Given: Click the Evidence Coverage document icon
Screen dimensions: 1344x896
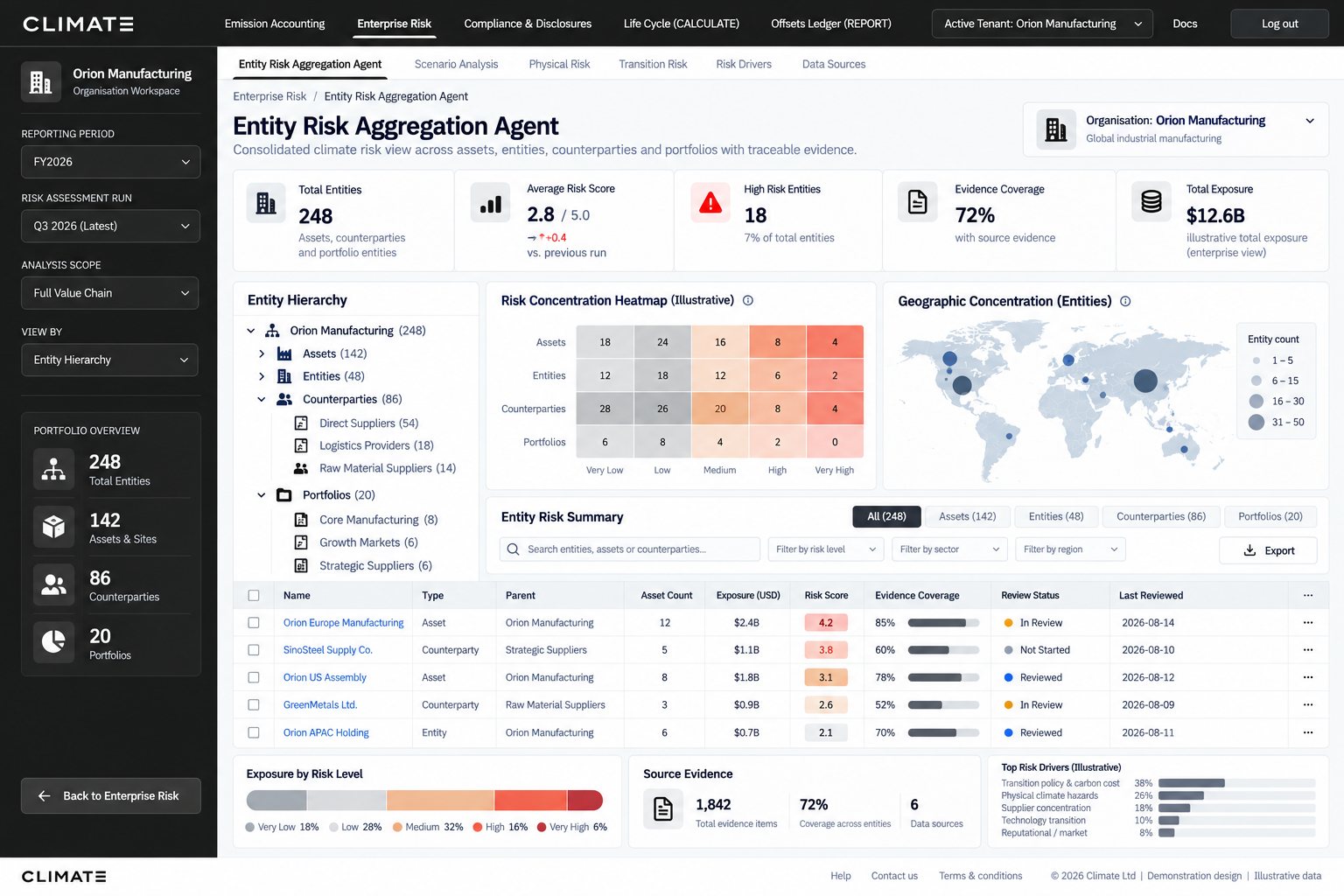Looking at the screenshot, I should click(918, 203).
